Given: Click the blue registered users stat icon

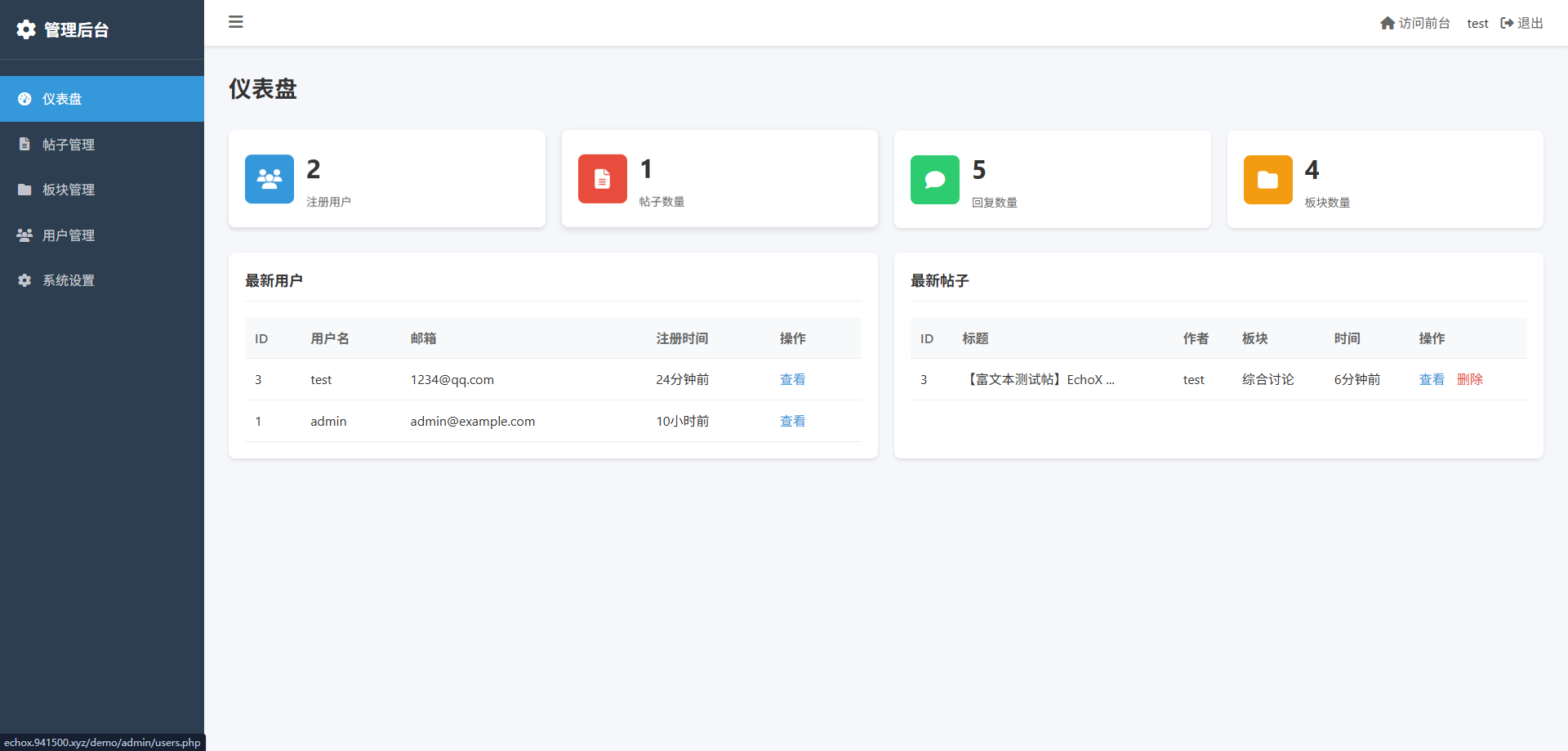Looking at the screenshot, I should click(269, 178).
